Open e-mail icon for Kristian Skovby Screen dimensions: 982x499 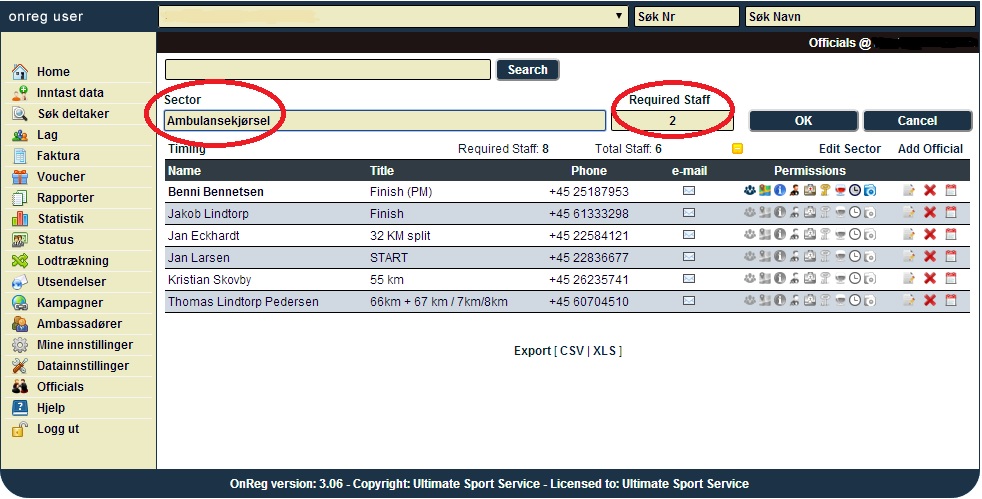tap(689, 278)
